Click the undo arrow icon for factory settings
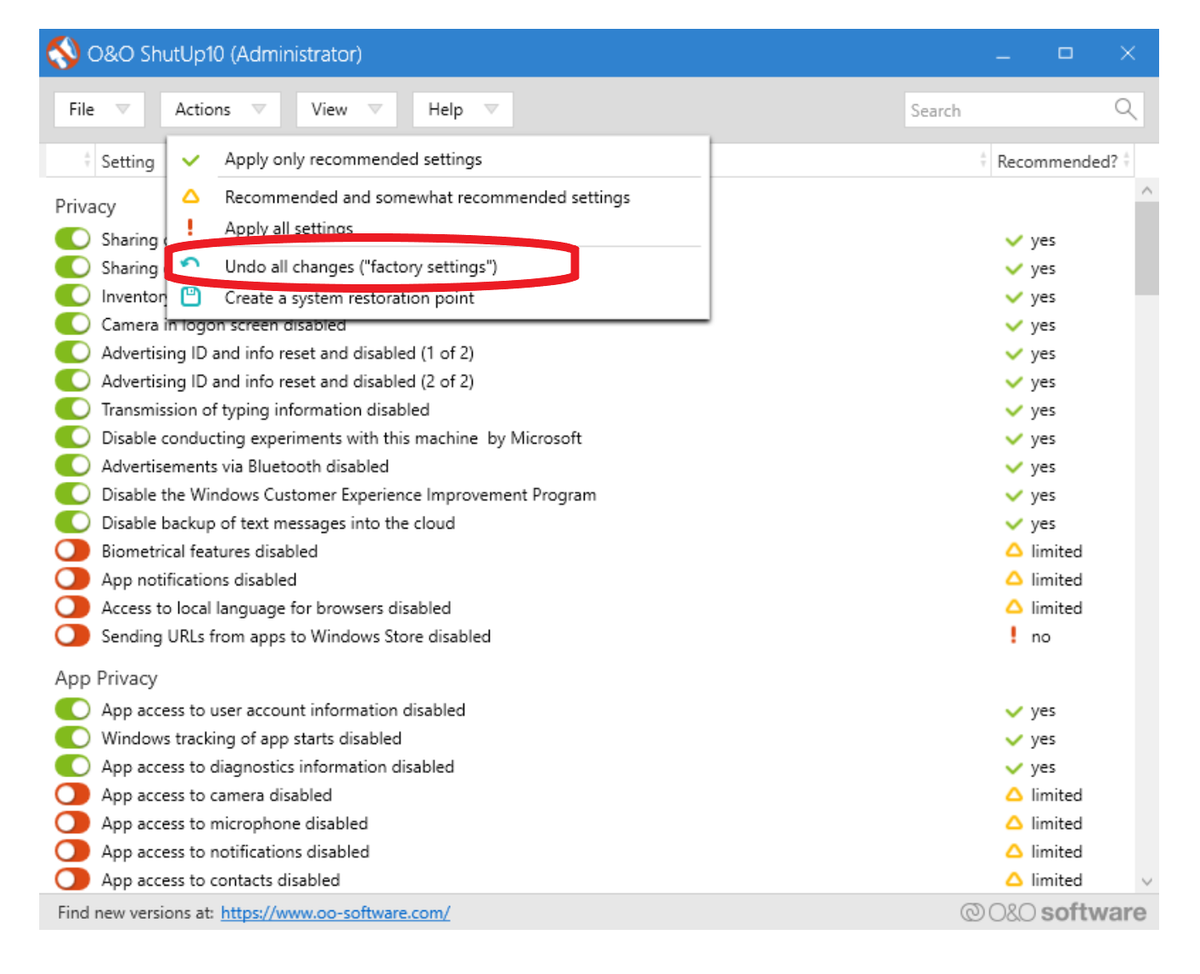Image resolution: width=1200 pixels, height=974 pixels. [191, 266]
